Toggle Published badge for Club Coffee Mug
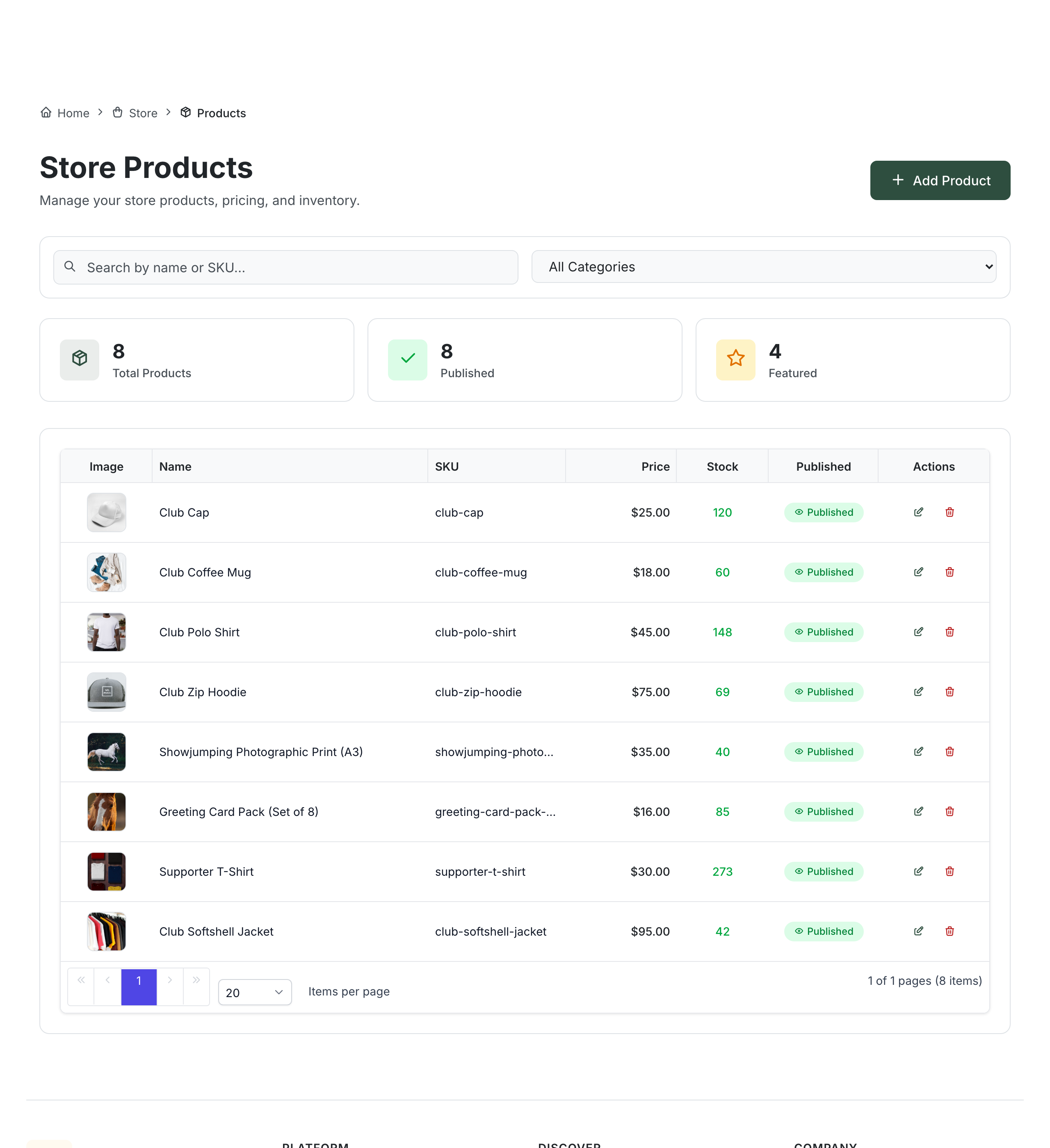The width and height of the screenshot is (1050, 1148). click(x=823, y=572)
